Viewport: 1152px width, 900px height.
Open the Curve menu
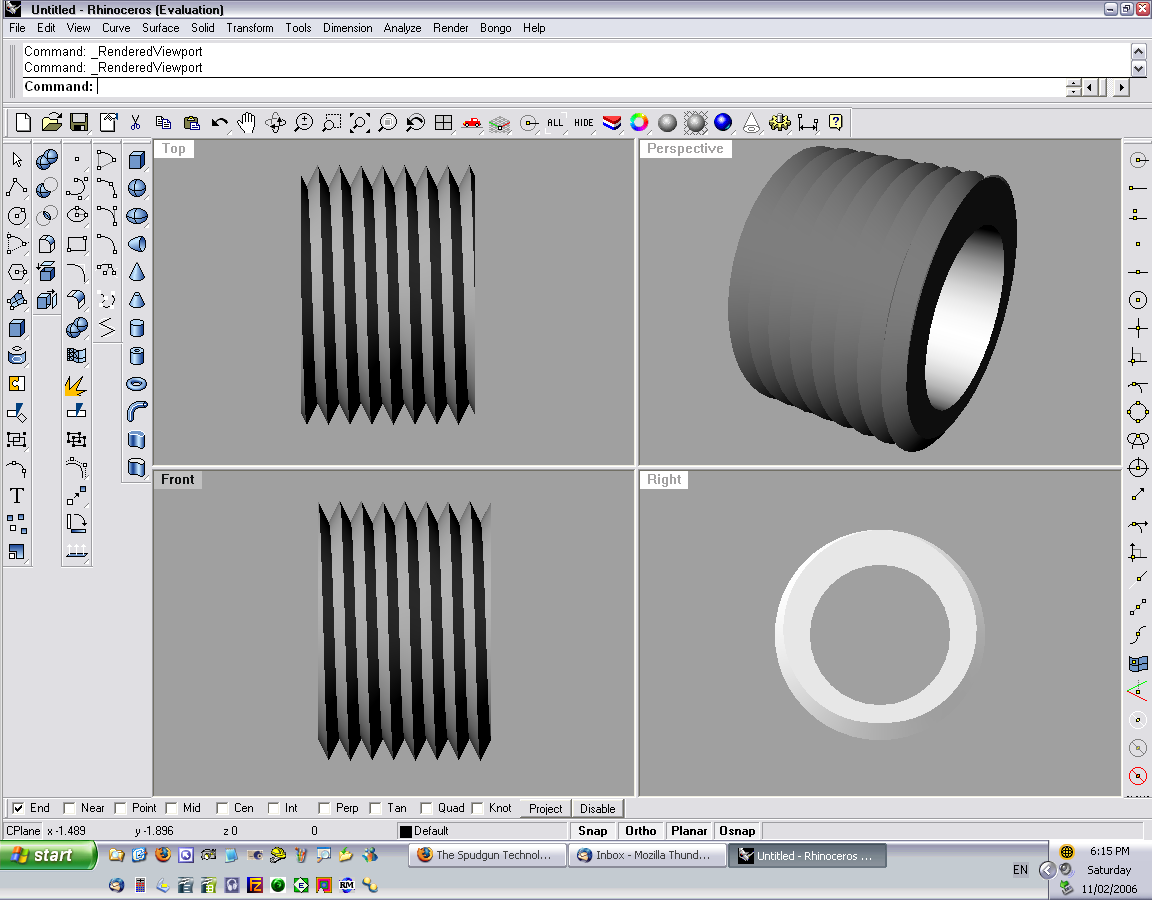[x=116, y=28]
